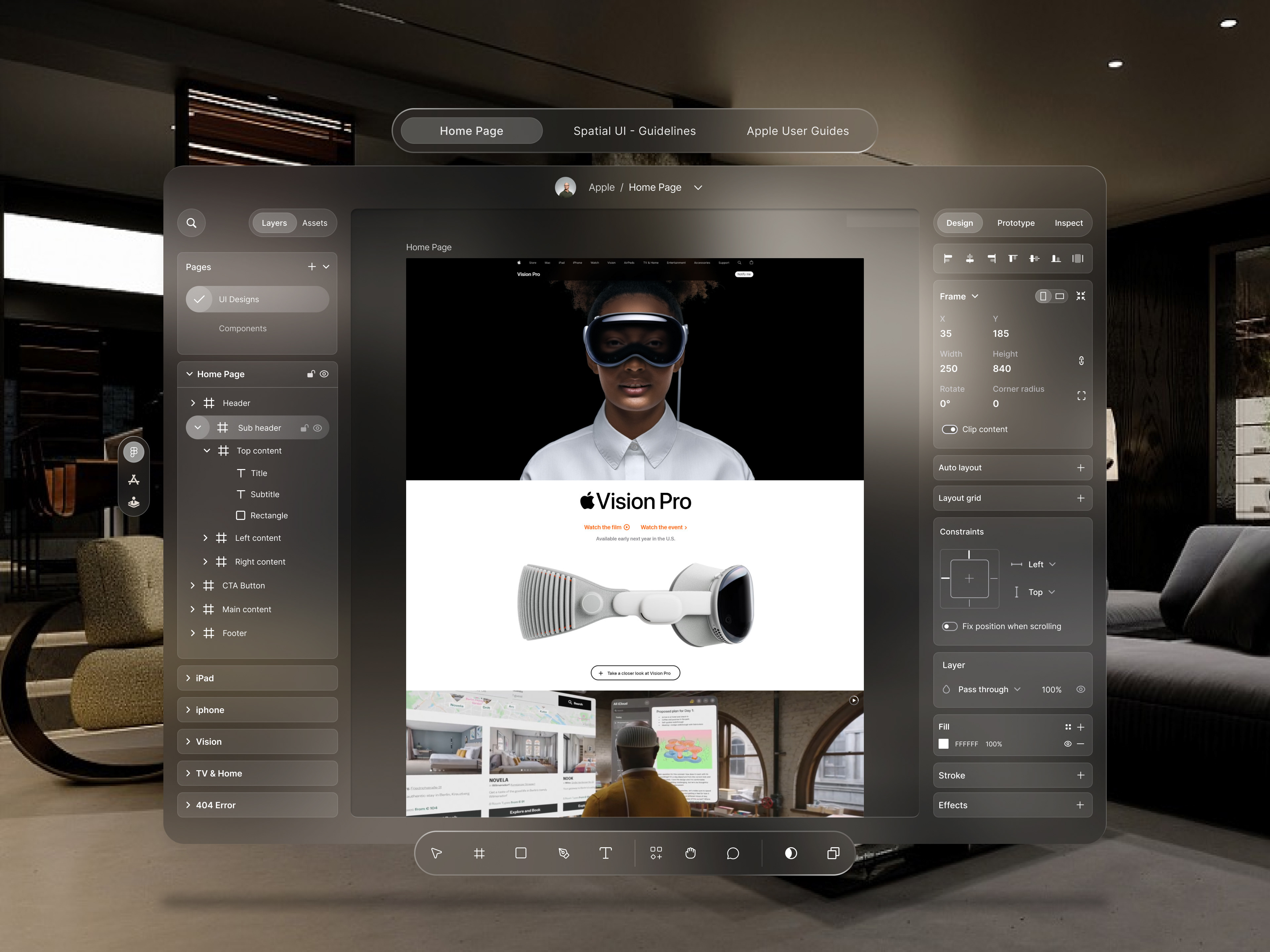The width and height of the screenshot is (1270, 952).
Task: Toggle fill visibility eye icon
Action: pos(1068,744)
